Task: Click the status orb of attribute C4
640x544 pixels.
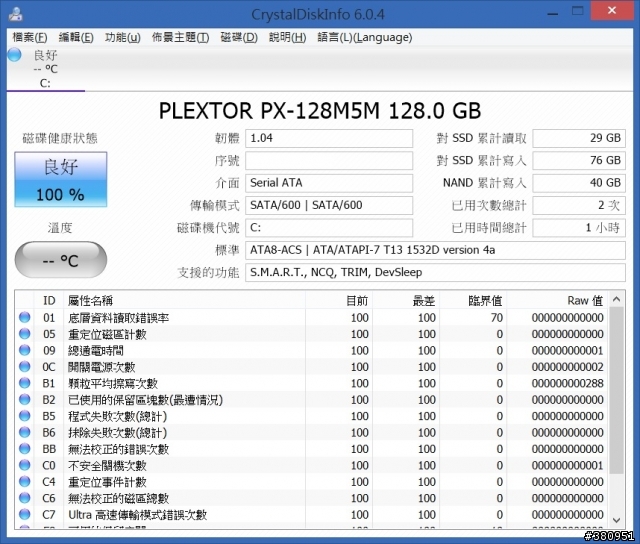Action: 24,482
